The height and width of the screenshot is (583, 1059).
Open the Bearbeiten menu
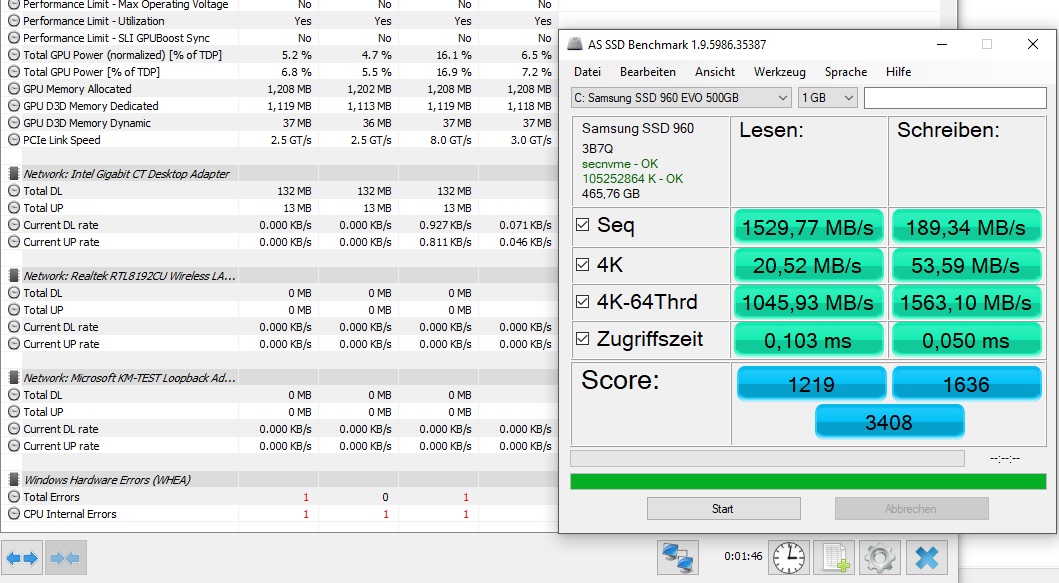click(x=648, y=72)
